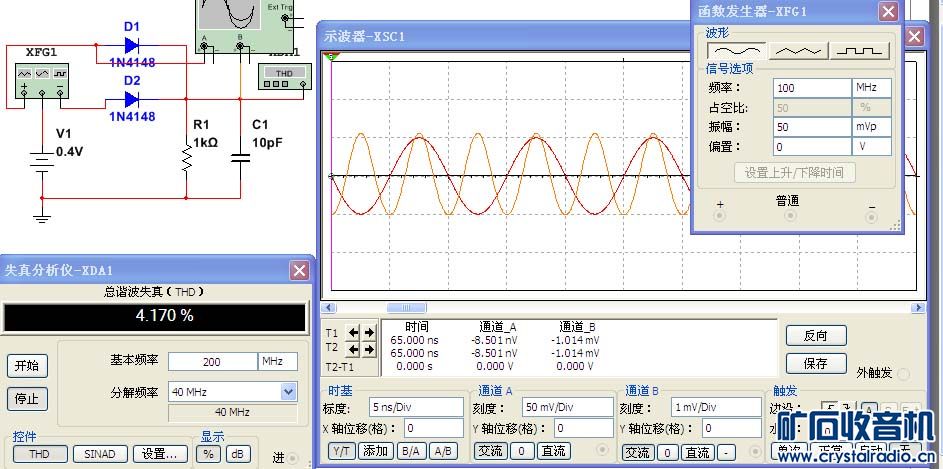
Task: Click the T2 cursor right arrow
Action: (x=369, y=348)
